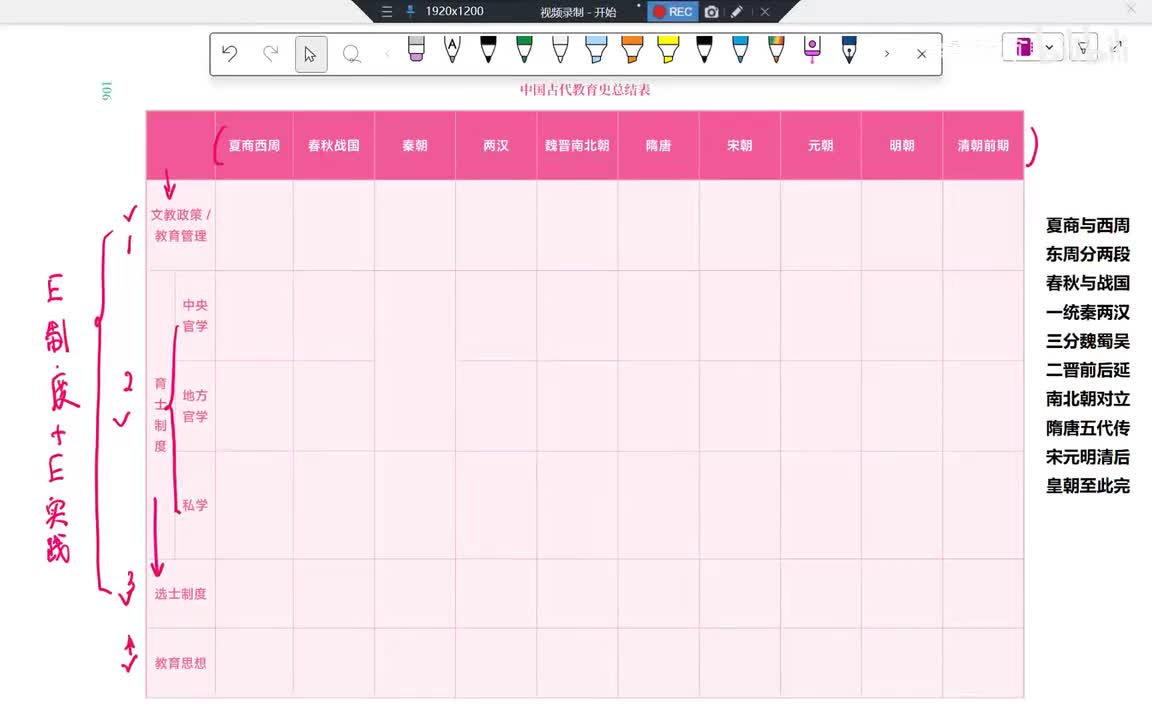Screen dimensions: 1152x720
Task: Click the line 东周分两段
Action: [x=1087, y=254]
